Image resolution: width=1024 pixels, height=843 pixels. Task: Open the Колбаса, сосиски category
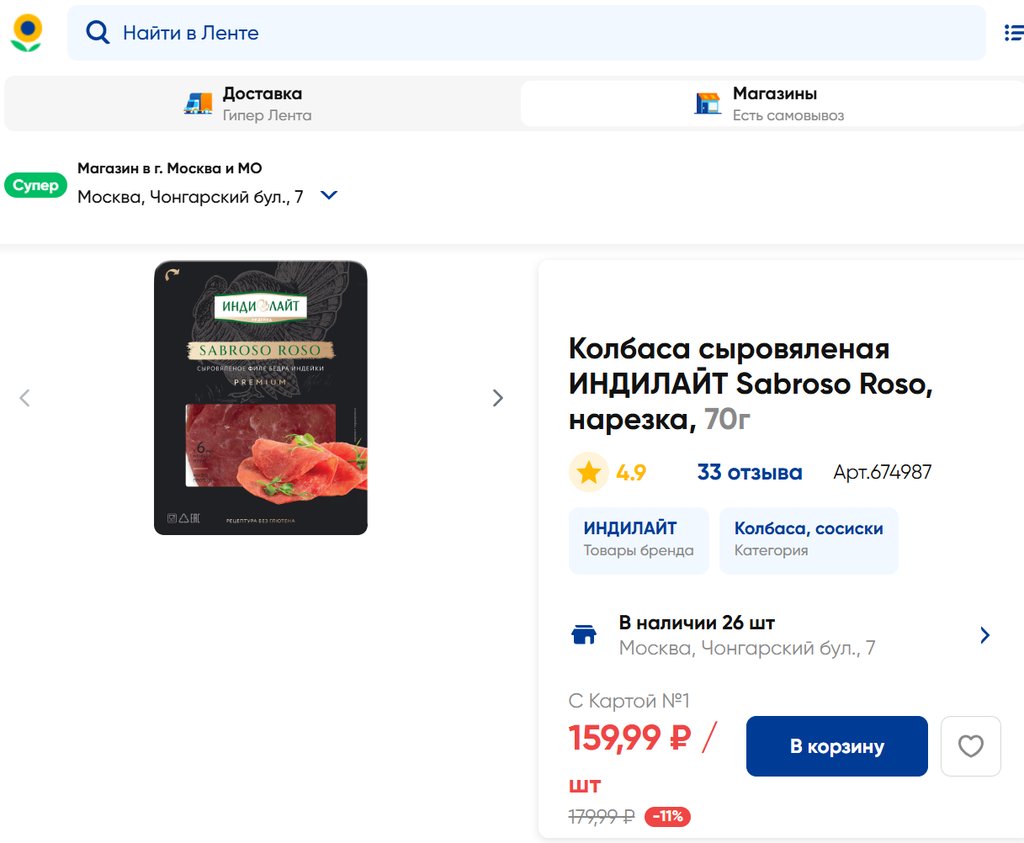[x=808, y=540]
